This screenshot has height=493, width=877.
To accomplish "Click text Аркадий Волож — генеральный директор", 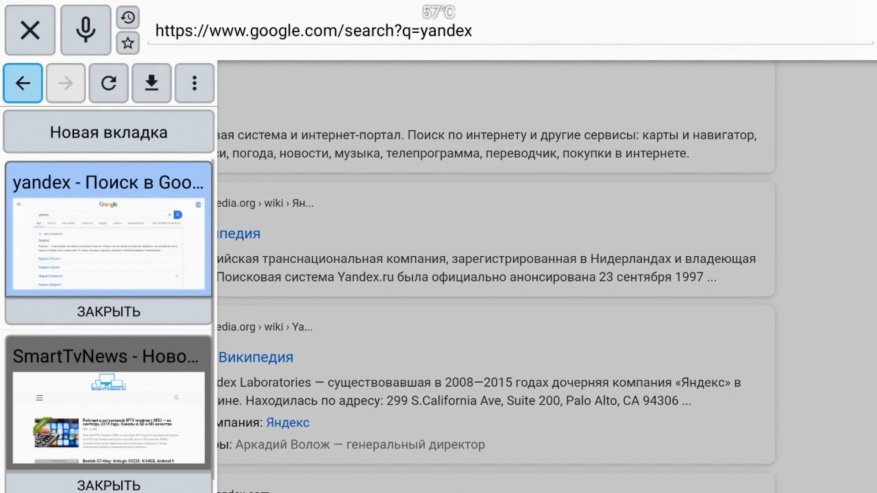I will point(360,444).
